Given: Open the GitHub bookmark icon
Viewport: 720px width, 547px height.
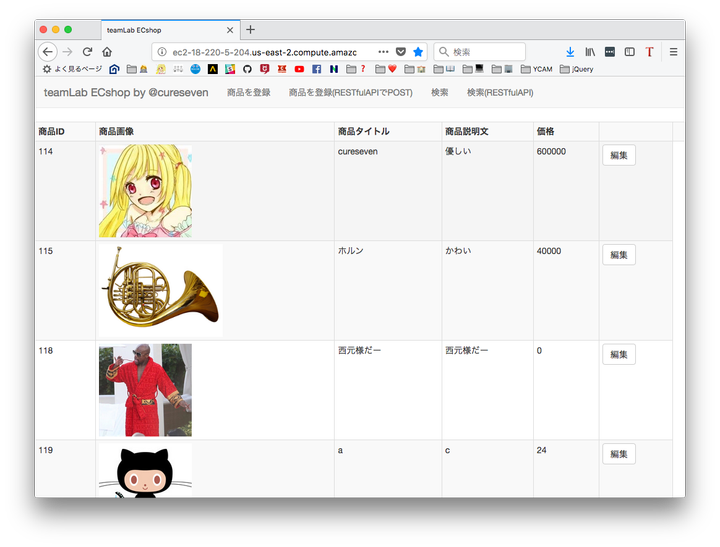Looking at the screenshot, I should click(x=248, y=69).
